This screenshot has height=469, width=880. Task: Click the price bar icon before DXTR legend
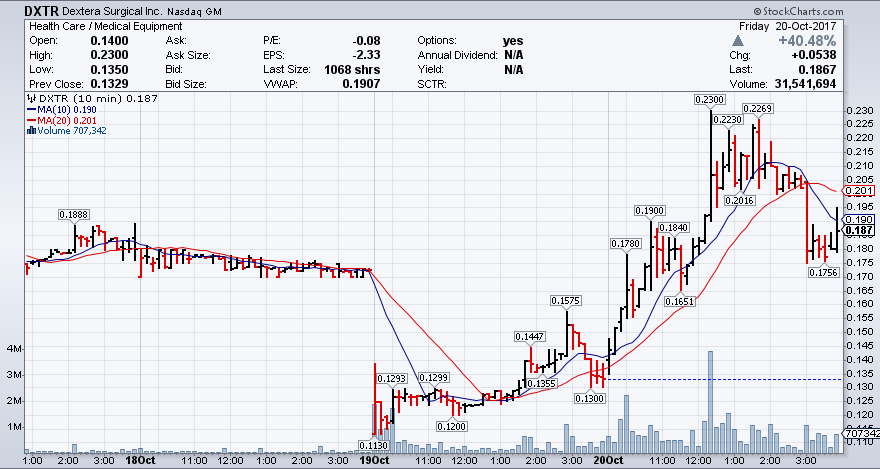coord(31,98)
